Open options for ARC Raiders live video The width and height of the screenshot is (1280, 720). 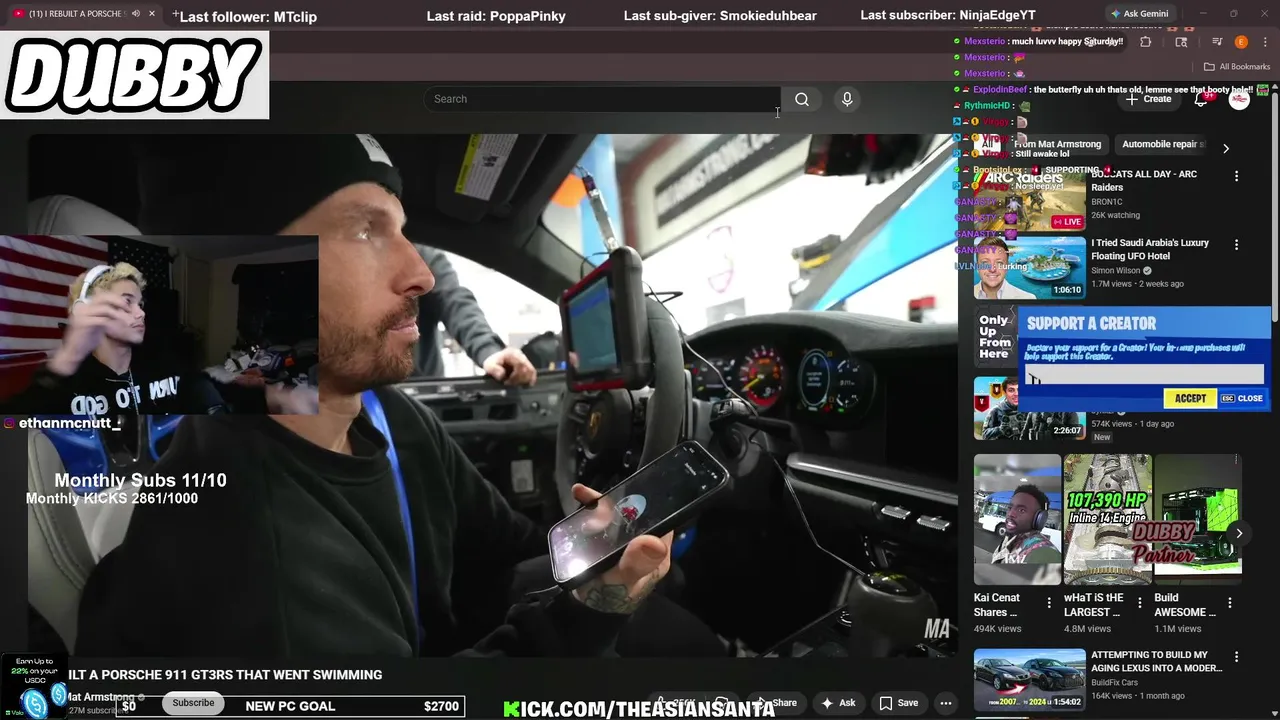tap(1236, 176)
